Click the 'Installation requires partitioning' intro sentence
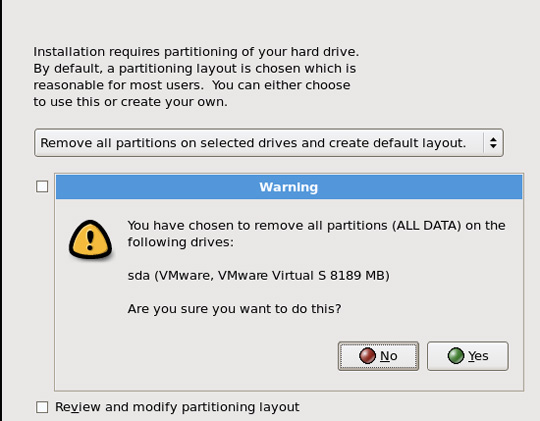Image resolution: width=540 pixels, height=421 pixels. [x=196, y=52]
